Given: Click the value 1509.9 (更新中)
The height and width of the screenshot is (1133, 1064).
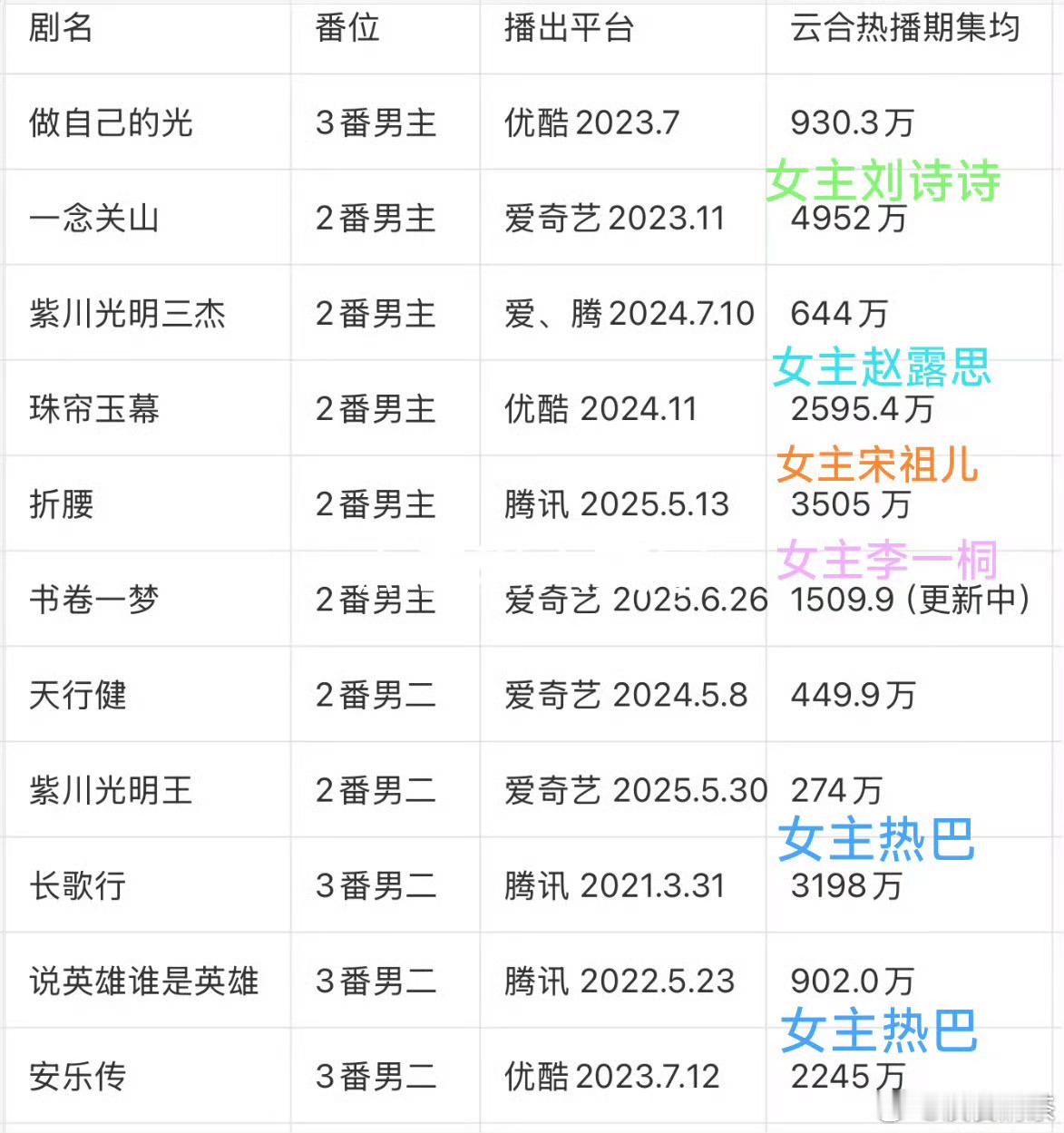Looking at the screenshot, I should tap(910, 600).
